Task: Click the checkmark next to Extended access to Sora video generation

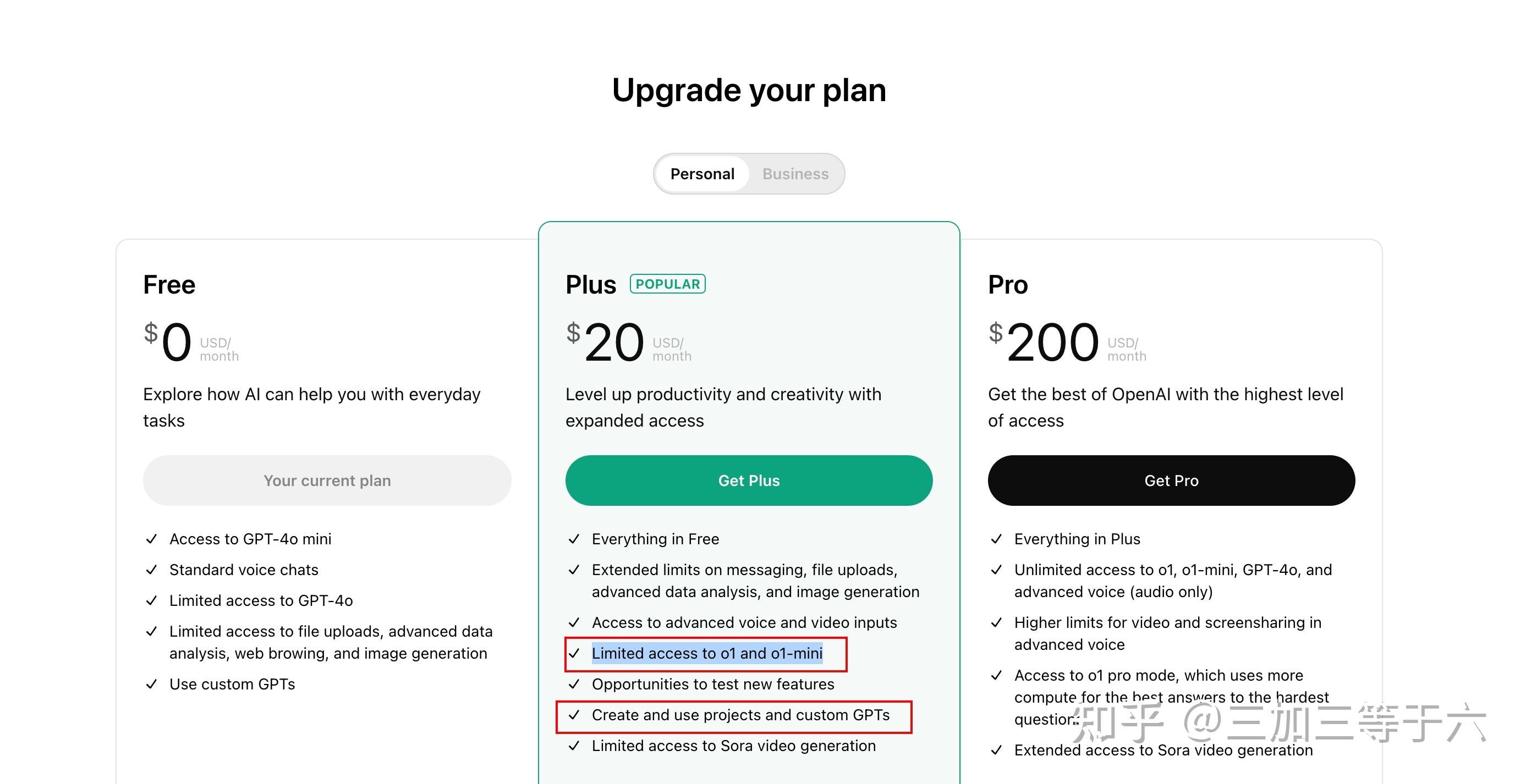Action: (997, 750)
